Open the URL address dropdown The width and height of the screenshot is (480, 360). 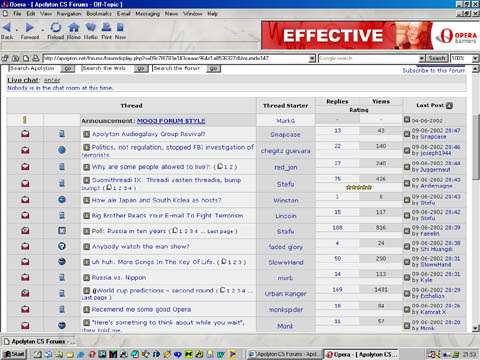pyautogui.click(x=312, y=58)
